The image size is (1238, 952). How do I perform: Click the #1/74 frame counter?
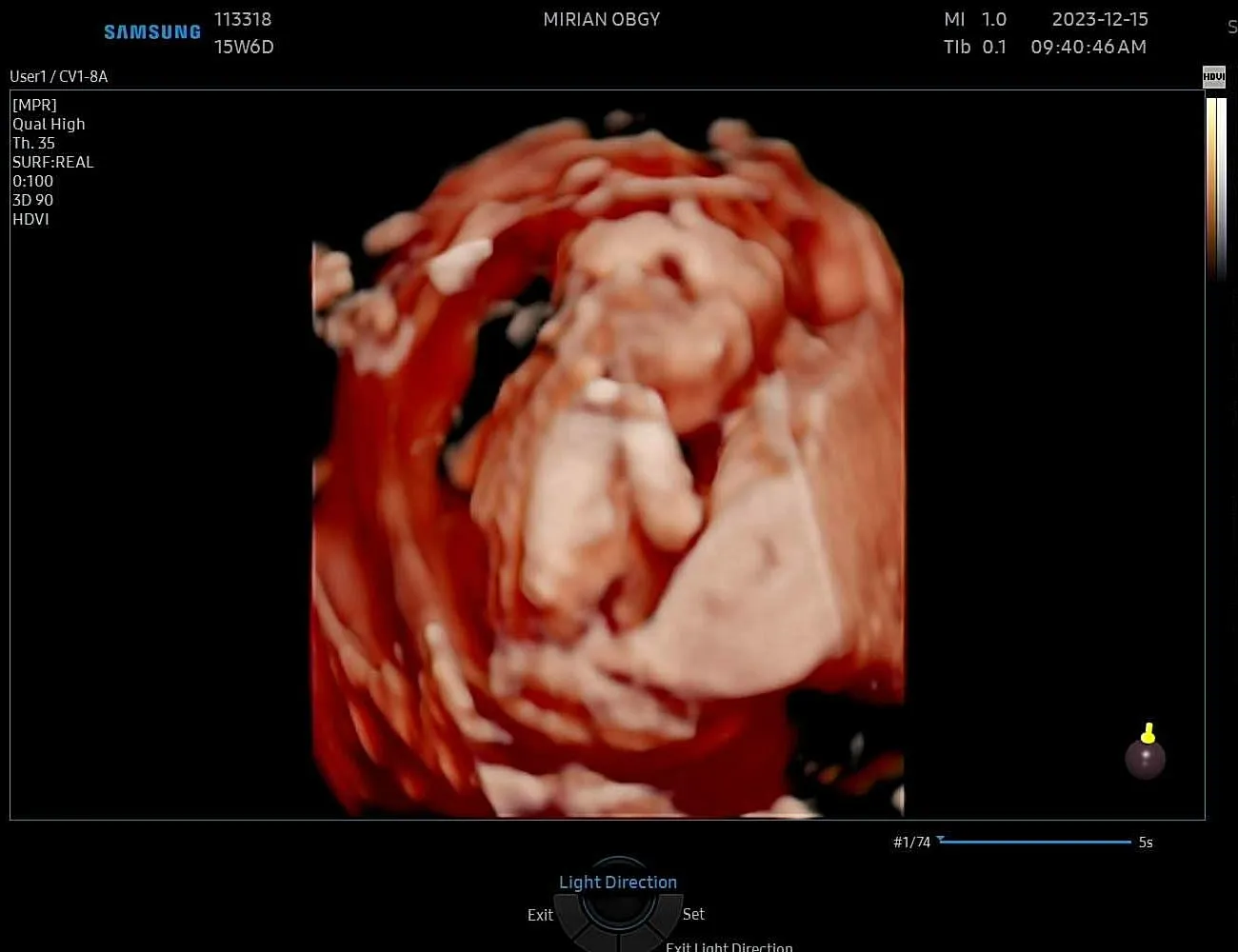pyautogui.click(x=911, y=843)
